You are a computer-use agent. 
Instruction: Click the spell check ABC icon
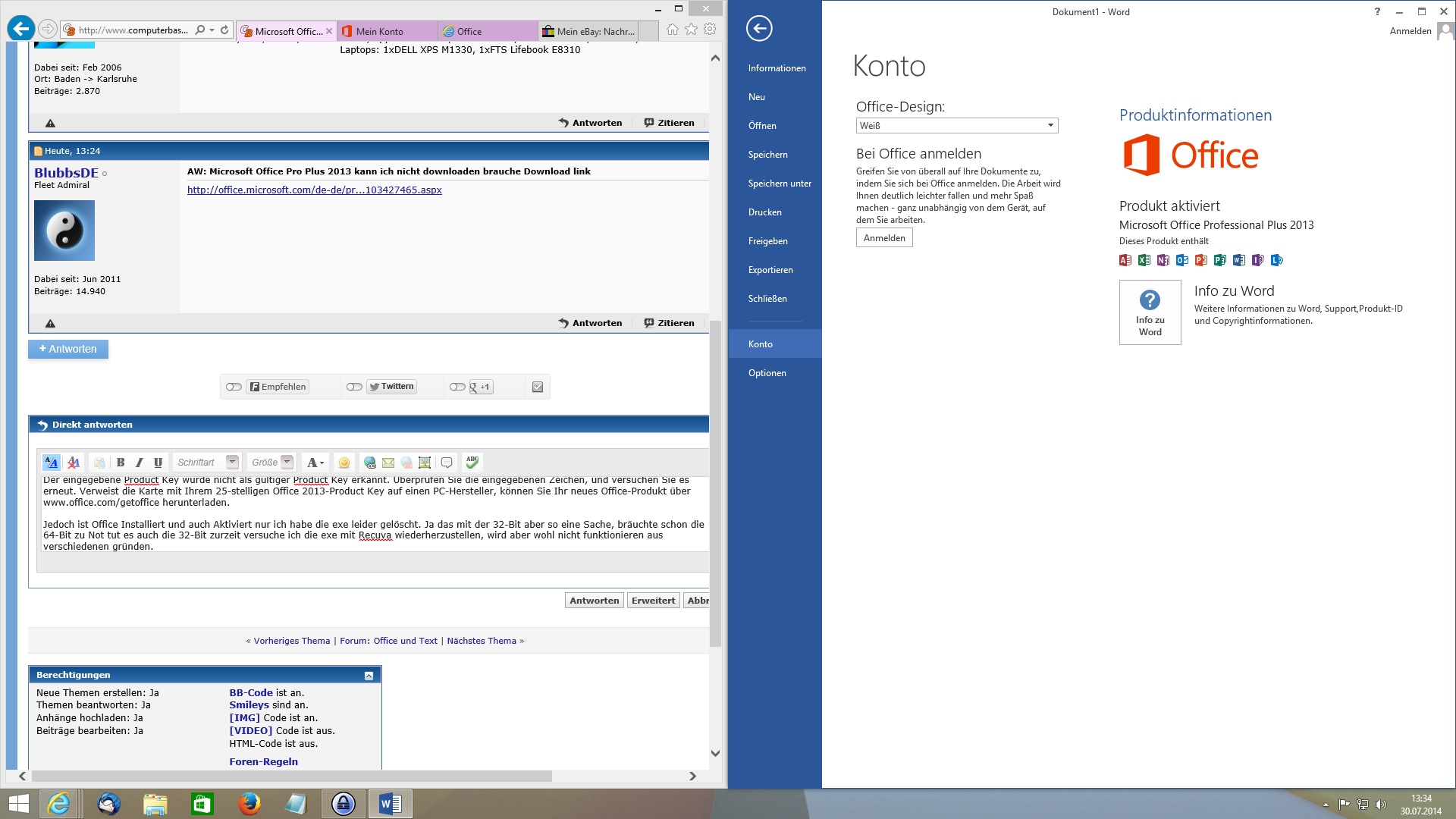point(472,462)
